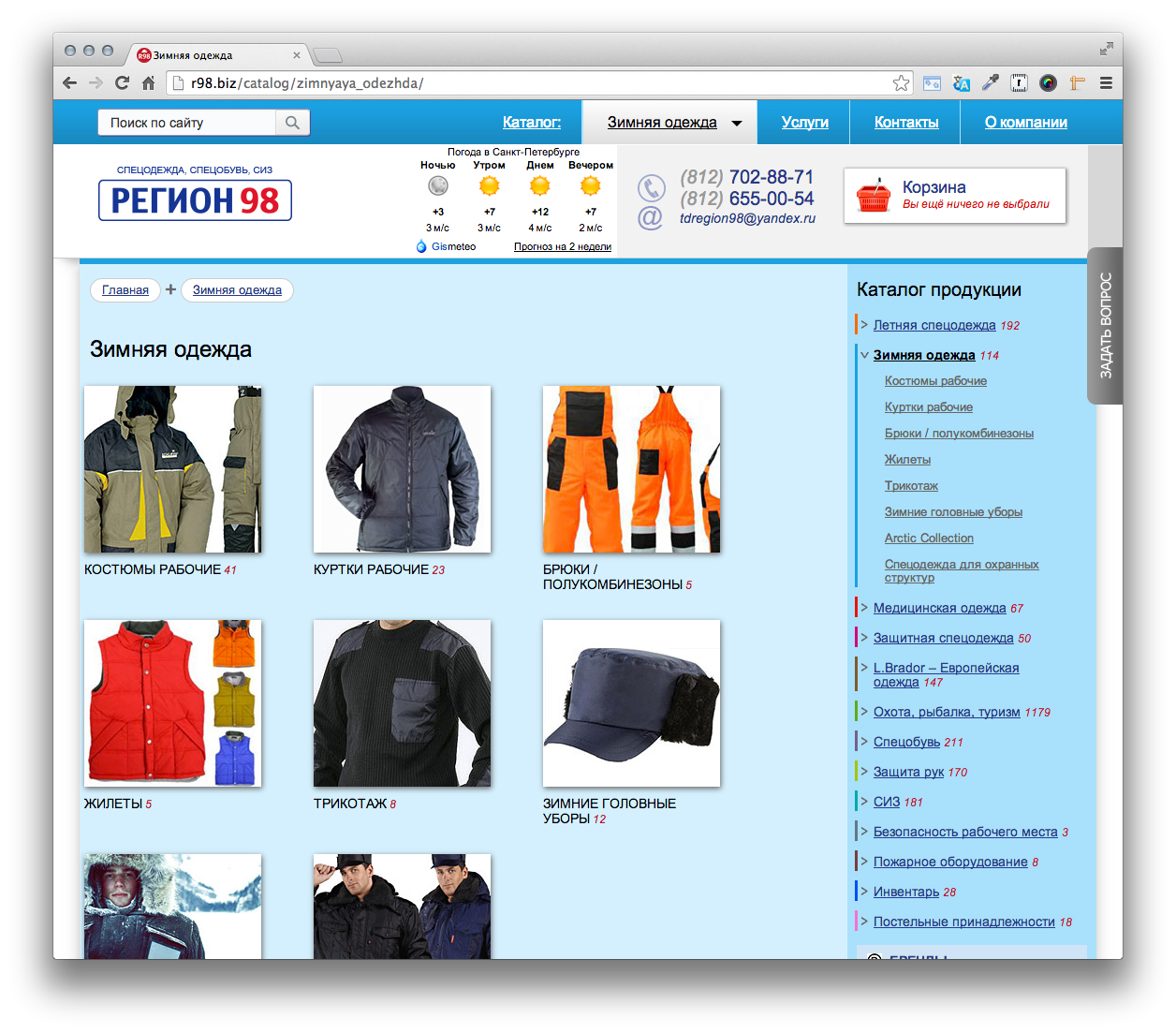Click the Gismeteo water drop logo
1176x1033 pixels.
(x=421, y=246)
